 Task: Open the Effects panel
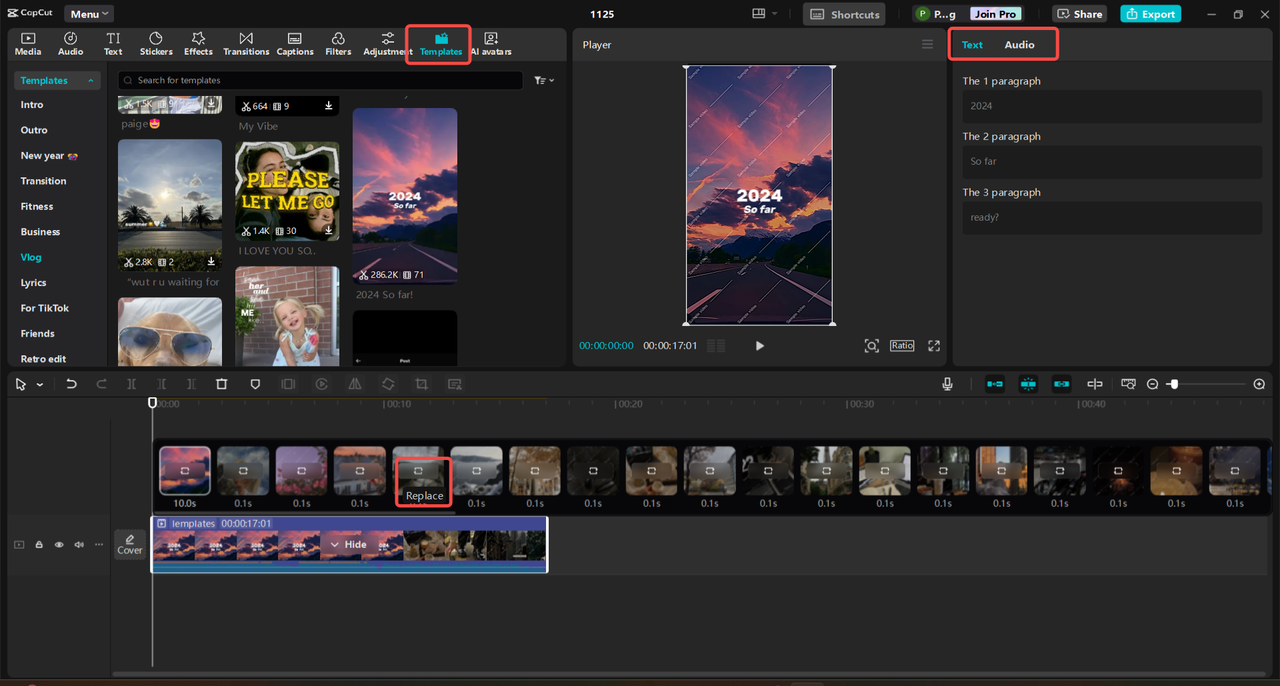[198, 44]
